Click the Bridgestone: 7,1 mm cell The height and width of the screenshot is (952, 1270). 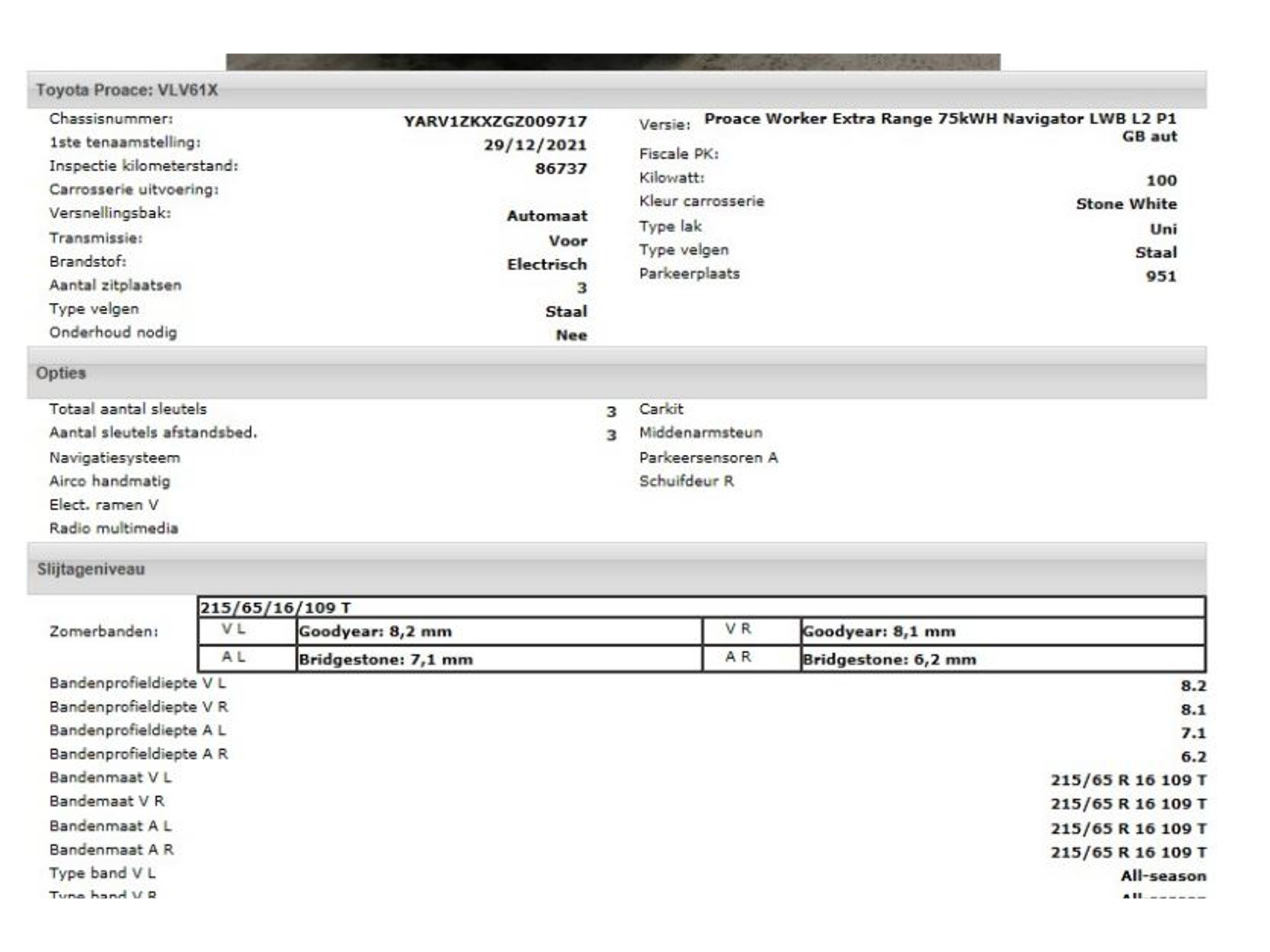[499, 659]
